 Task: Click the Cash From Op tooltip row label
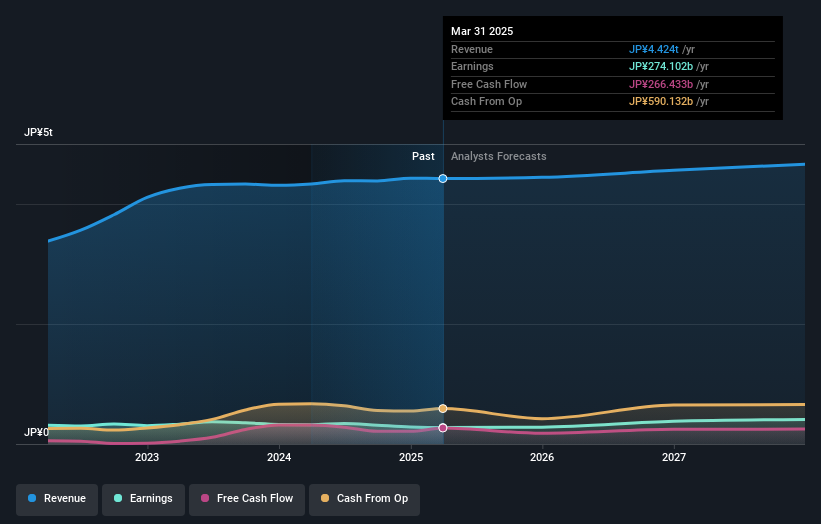486,102
